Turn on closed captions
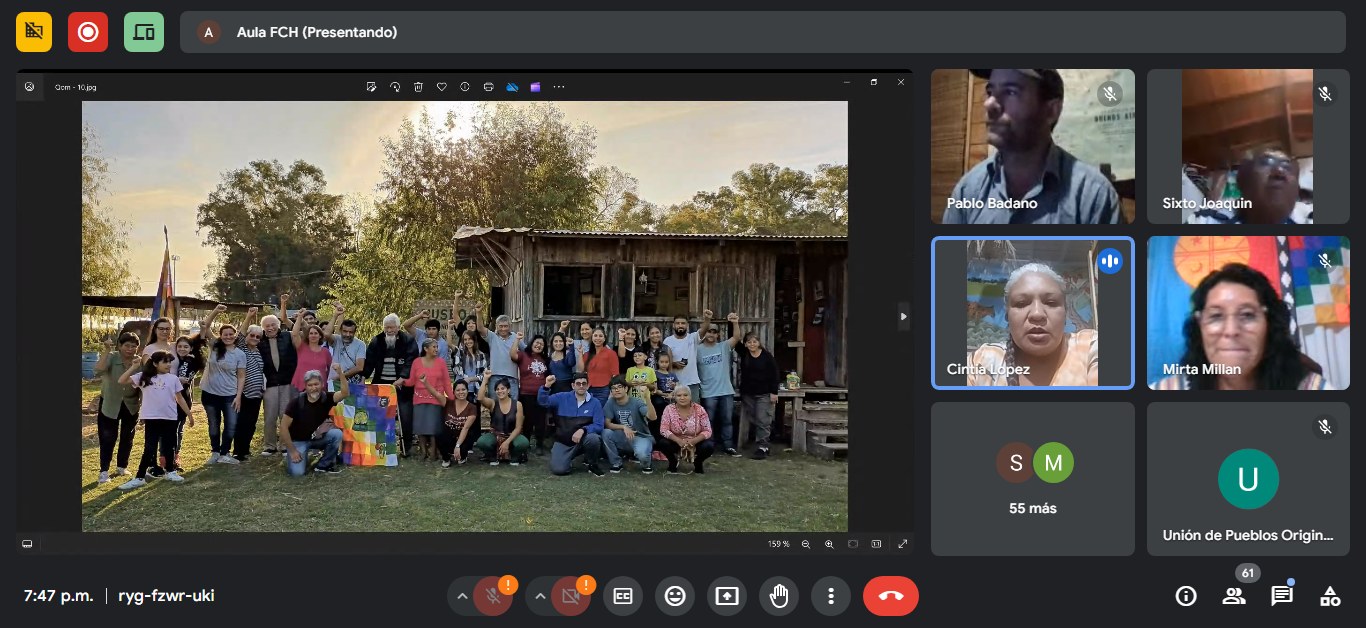1366x628 pixels. pyautogui.click(x=623, y=596)
